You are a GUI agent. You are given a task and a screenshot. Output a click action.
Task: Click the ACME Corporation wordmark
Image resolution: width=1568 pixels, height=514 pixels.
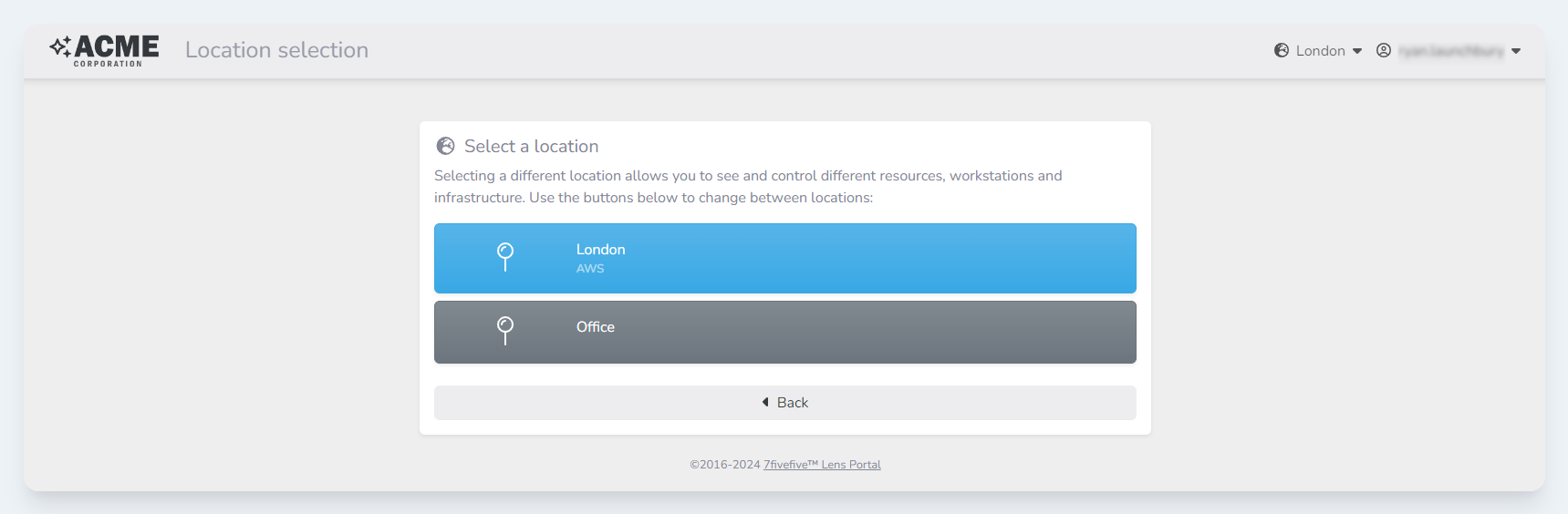pos(117,49)
